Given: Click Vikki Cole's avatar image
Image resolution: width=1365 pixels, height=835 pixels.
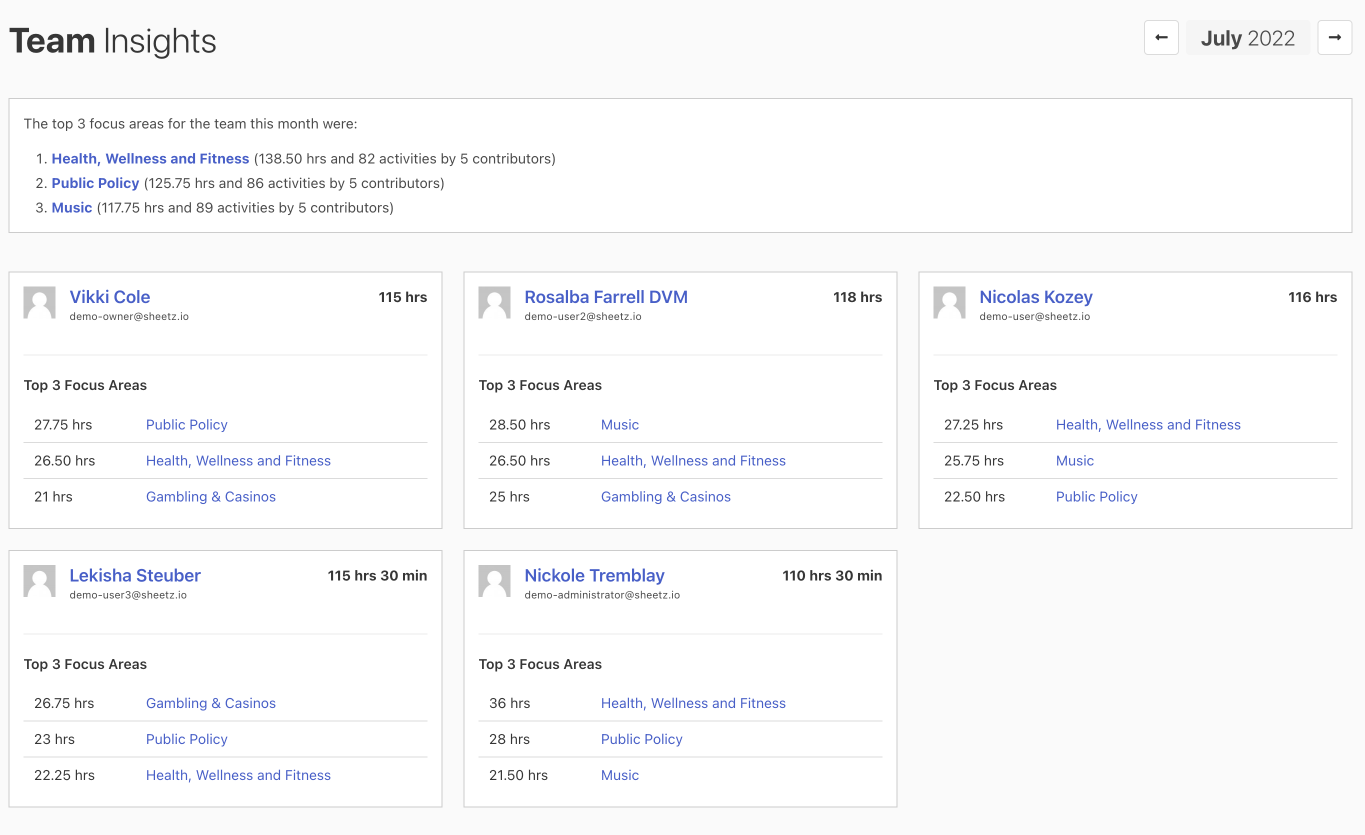Looking at the screenshot, I should [x=40, y=303].
